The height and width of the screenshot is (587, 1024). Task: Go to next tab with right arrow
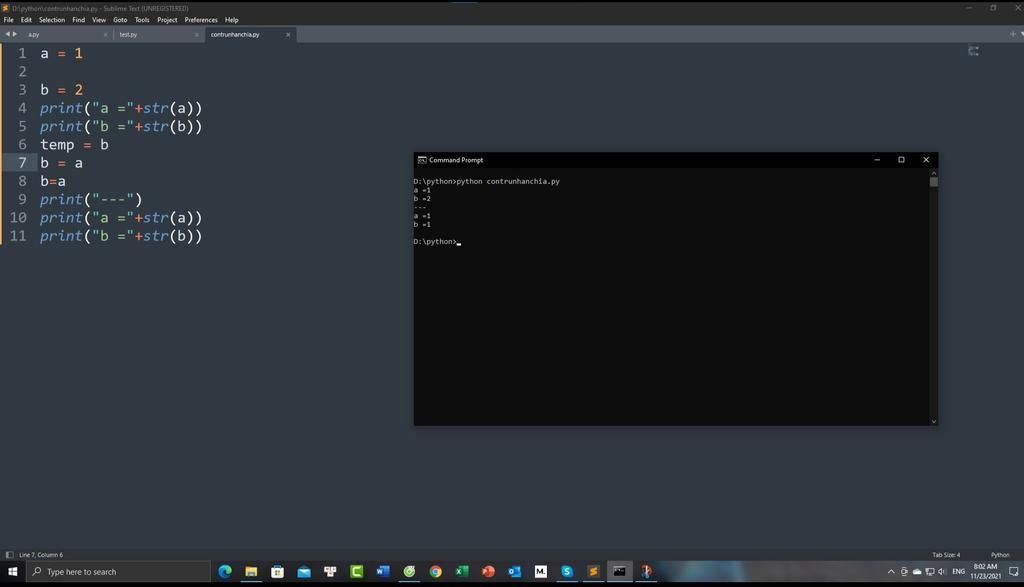click(15, 34)
